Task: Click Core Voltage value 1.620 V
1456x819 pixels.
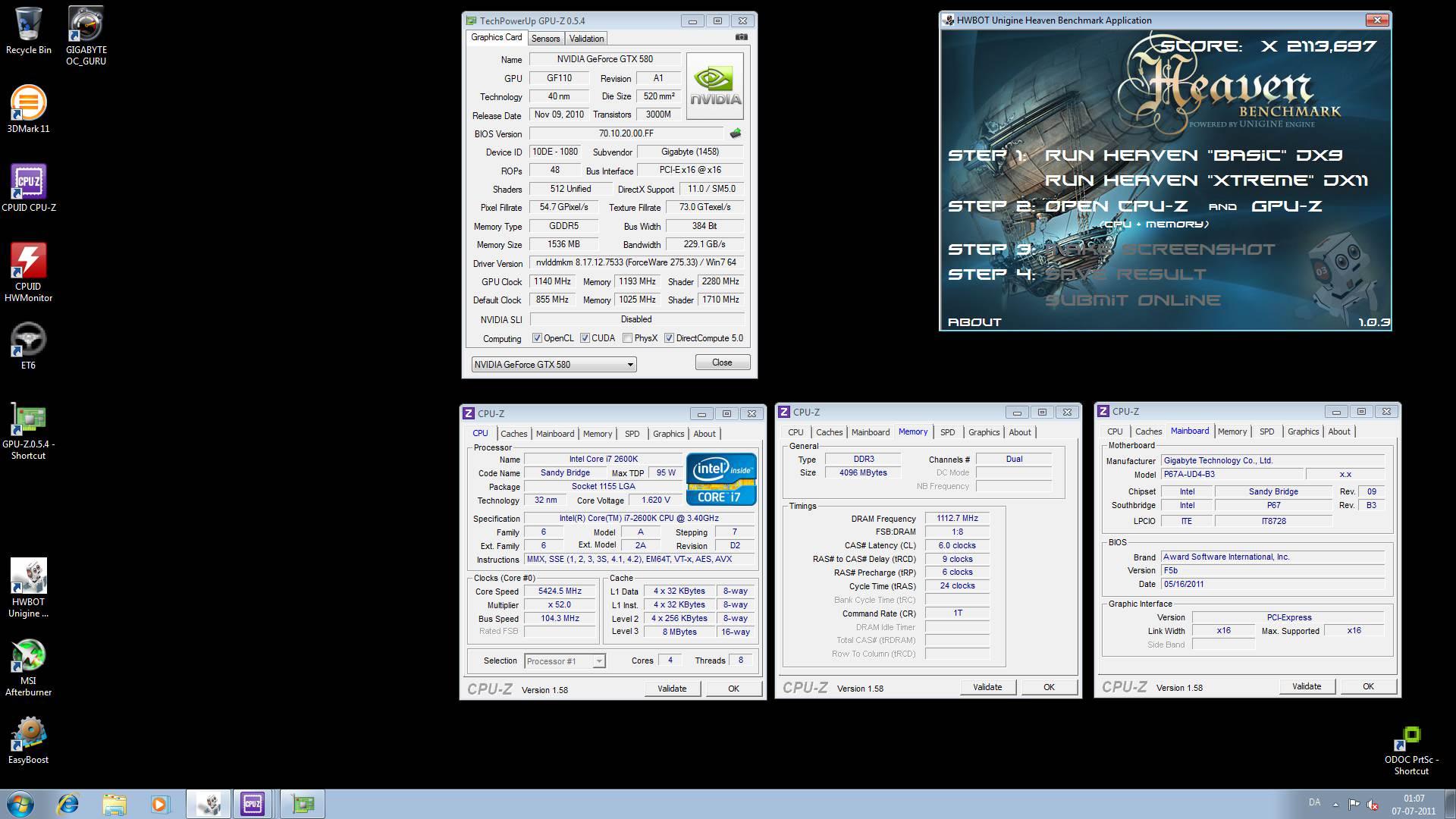Action: tap(656, 500)
